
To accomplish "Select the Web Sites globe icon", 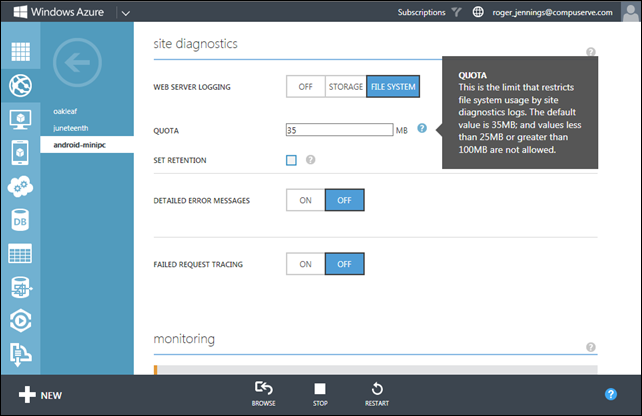I will point(20,85).
